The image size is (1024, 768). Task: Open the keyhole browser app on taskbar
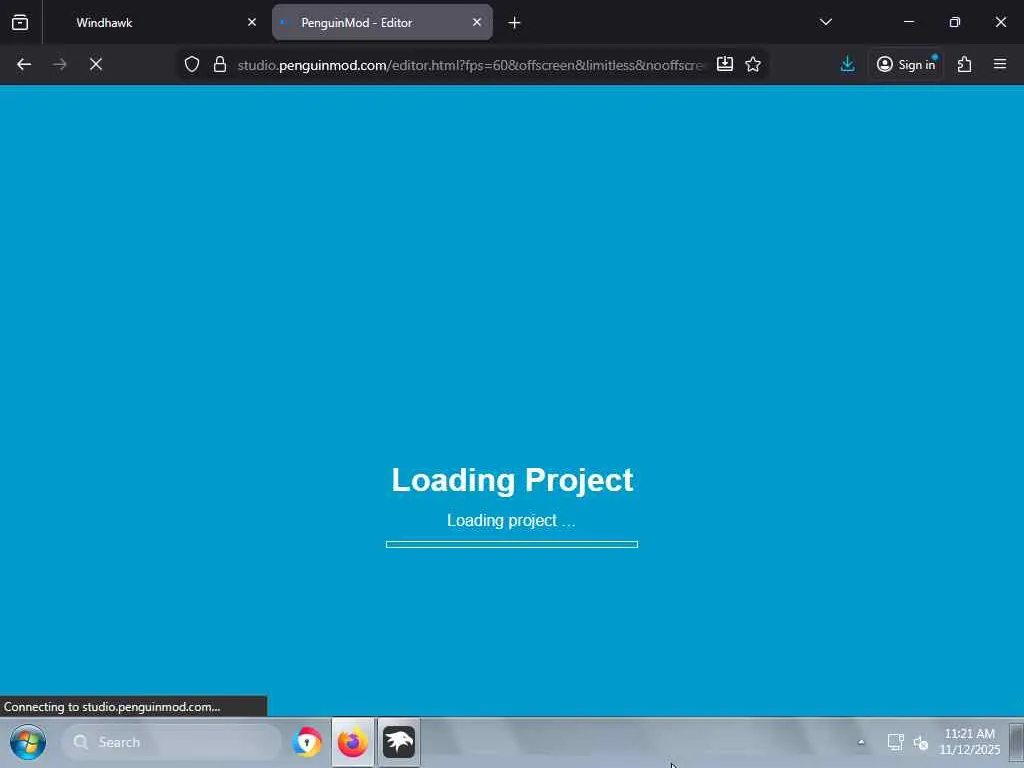click(307, 743)
